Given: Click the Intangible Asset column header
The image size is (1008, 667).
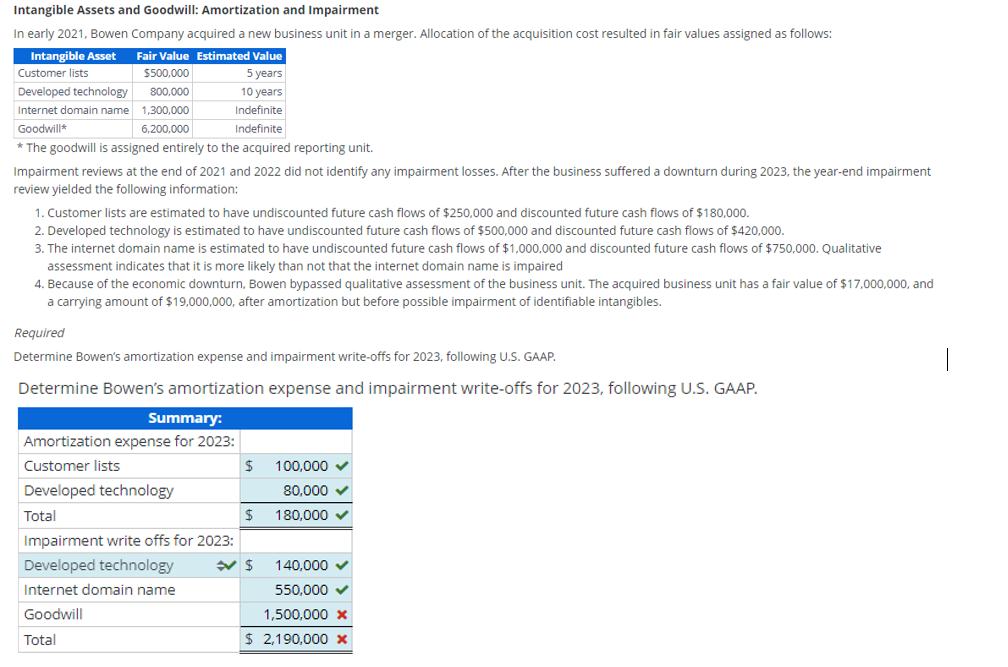Looking at the screenshot, I should coord(73,56).
